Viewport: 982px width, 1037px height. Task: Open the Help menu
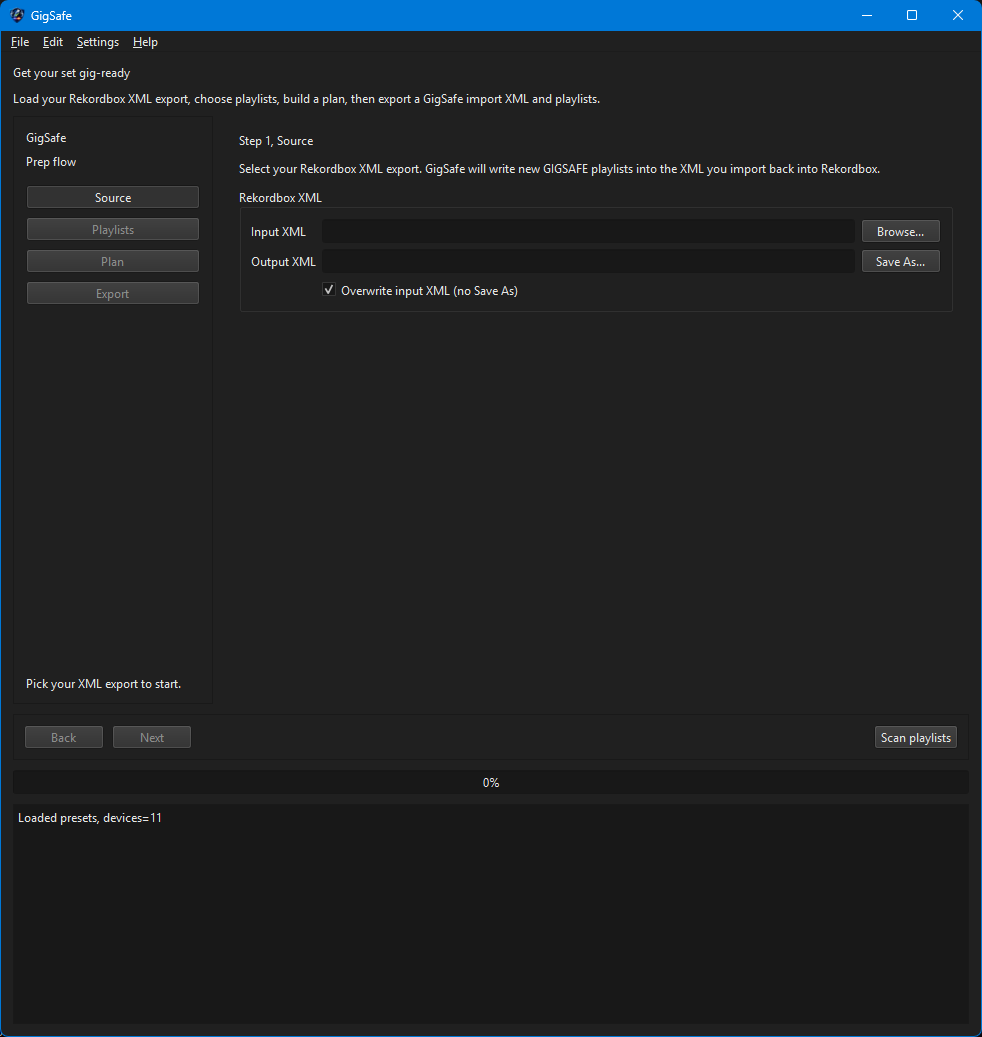point(145,42)
